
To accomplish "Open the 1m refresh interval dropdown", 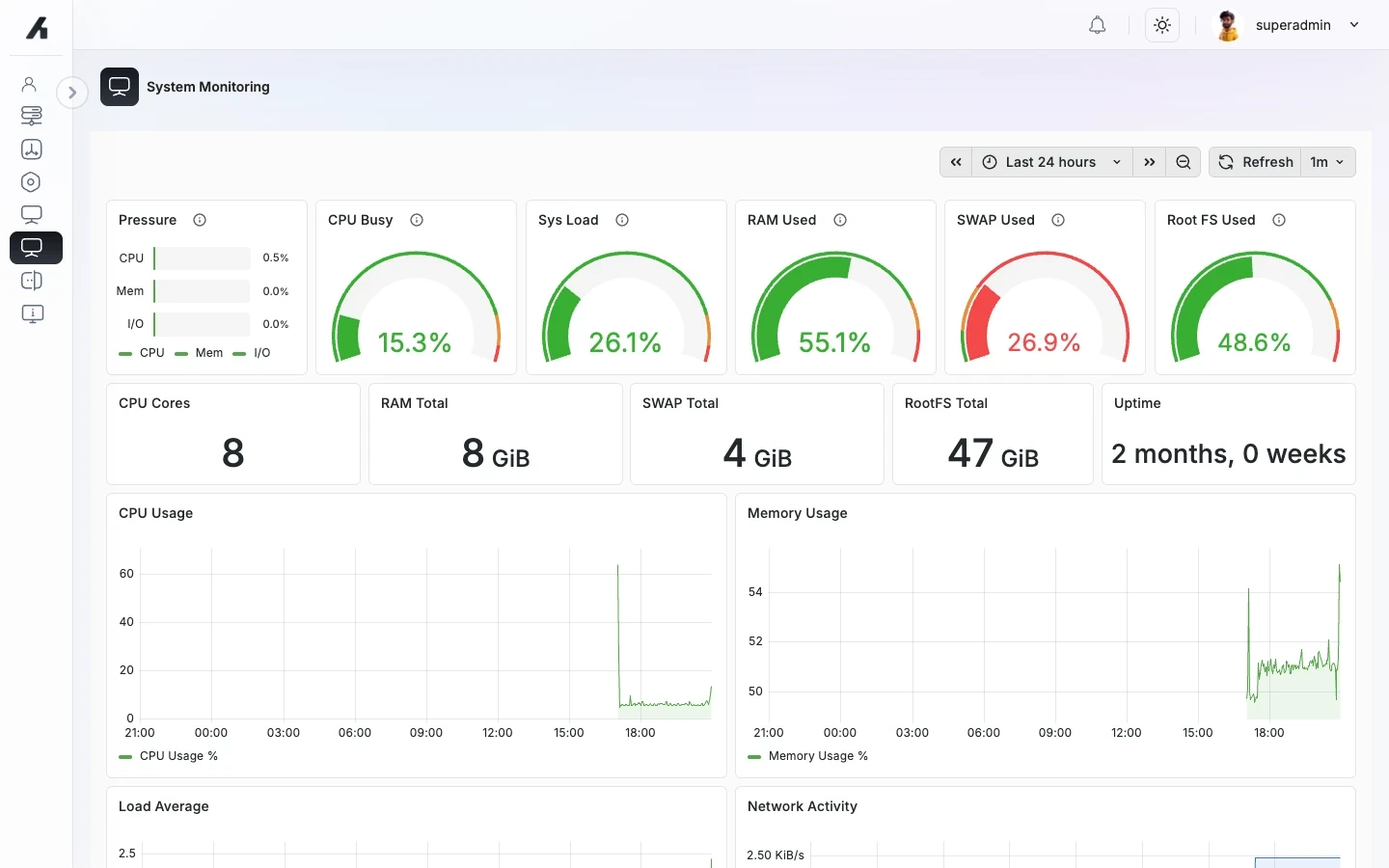I will tap(1327, 162).
